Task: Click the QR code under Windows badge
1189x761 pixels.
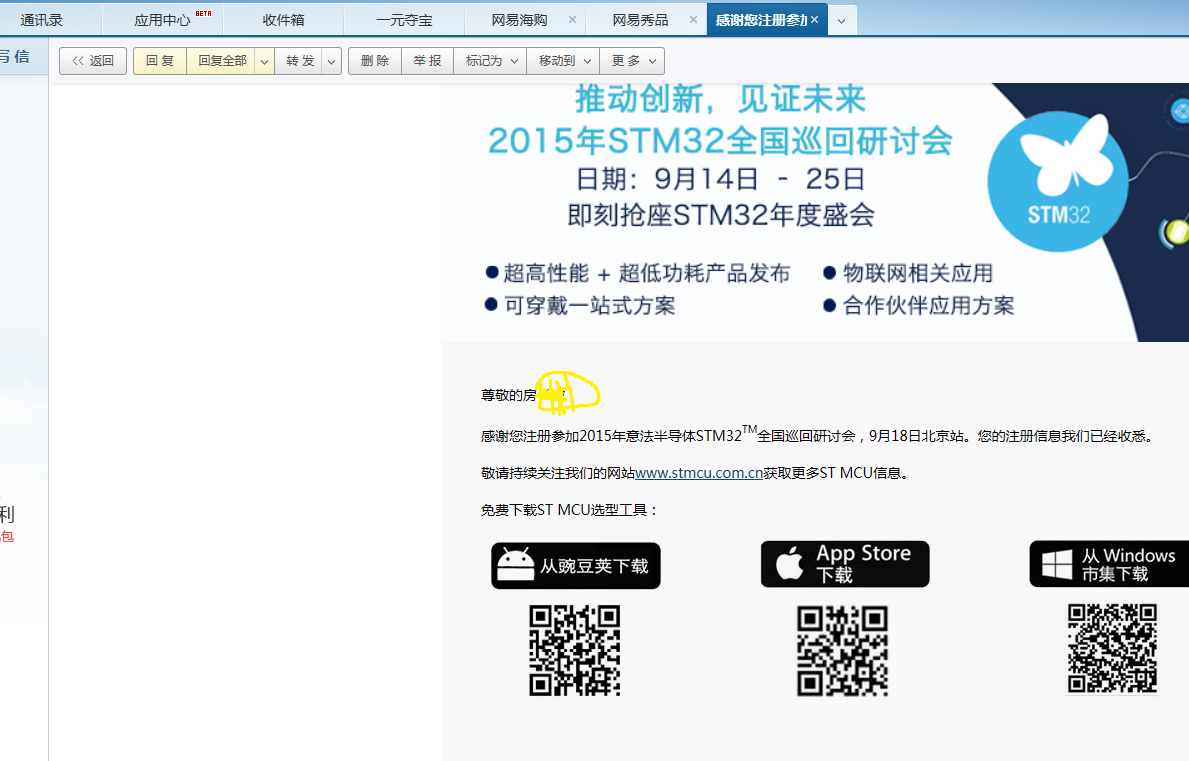Action: click(x=1112, y=648)
